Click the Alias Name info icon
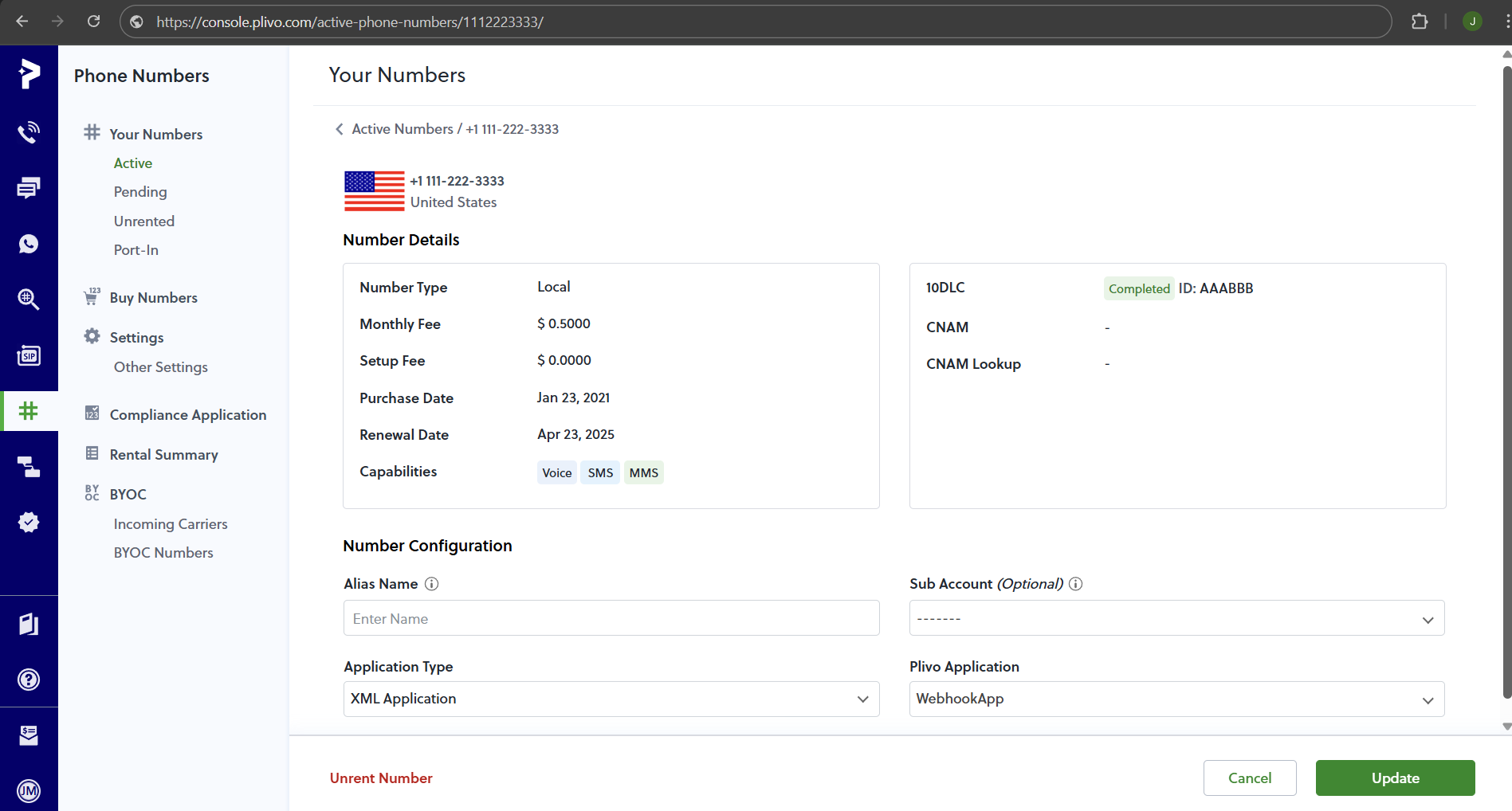 (x=432, y=584)
